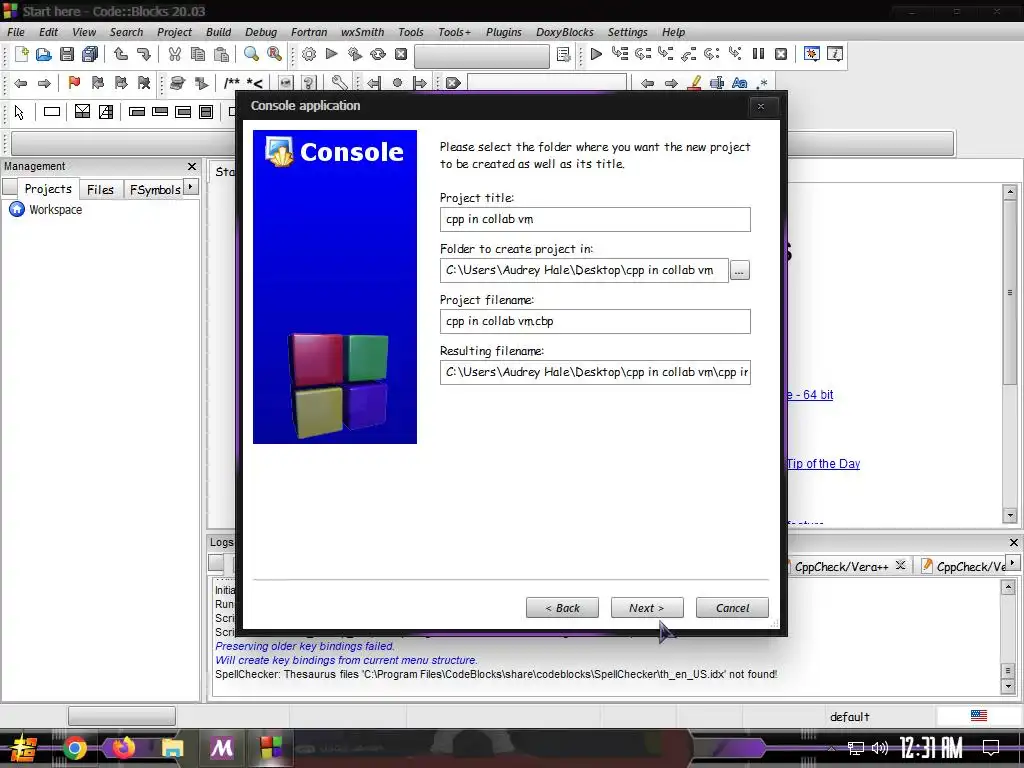The image size is (1024, 768).
Task: Click the Project filename input field
Action: [x=595, y=321]
